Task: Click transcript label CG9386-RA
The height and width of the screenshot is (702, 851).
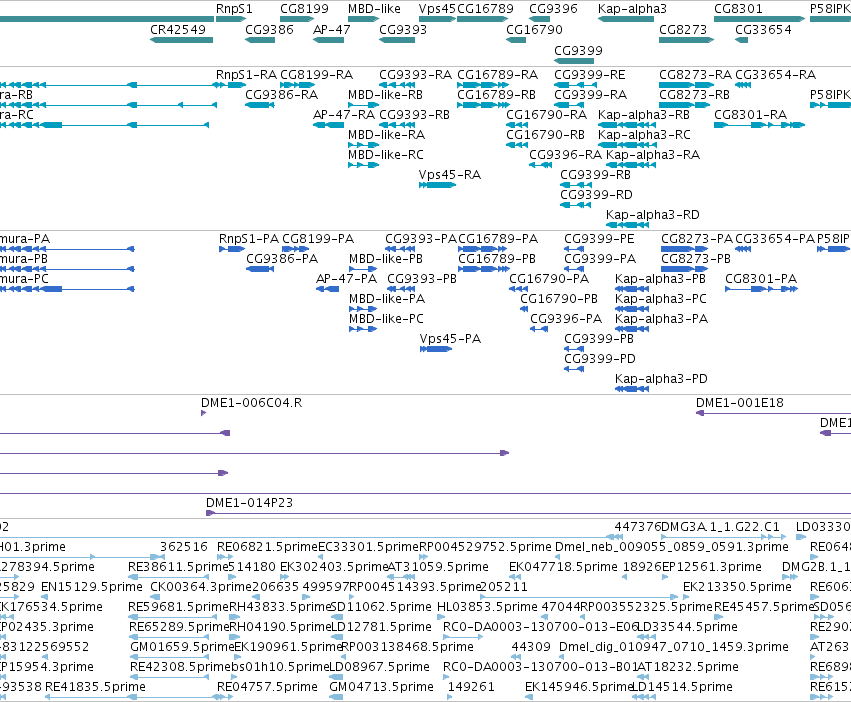Action: pos(282,94)
